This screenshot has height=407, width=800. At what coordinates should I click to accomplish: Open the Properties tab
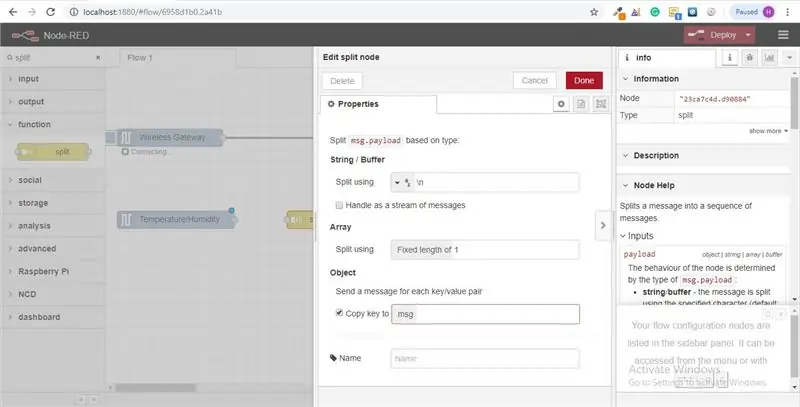378,104
